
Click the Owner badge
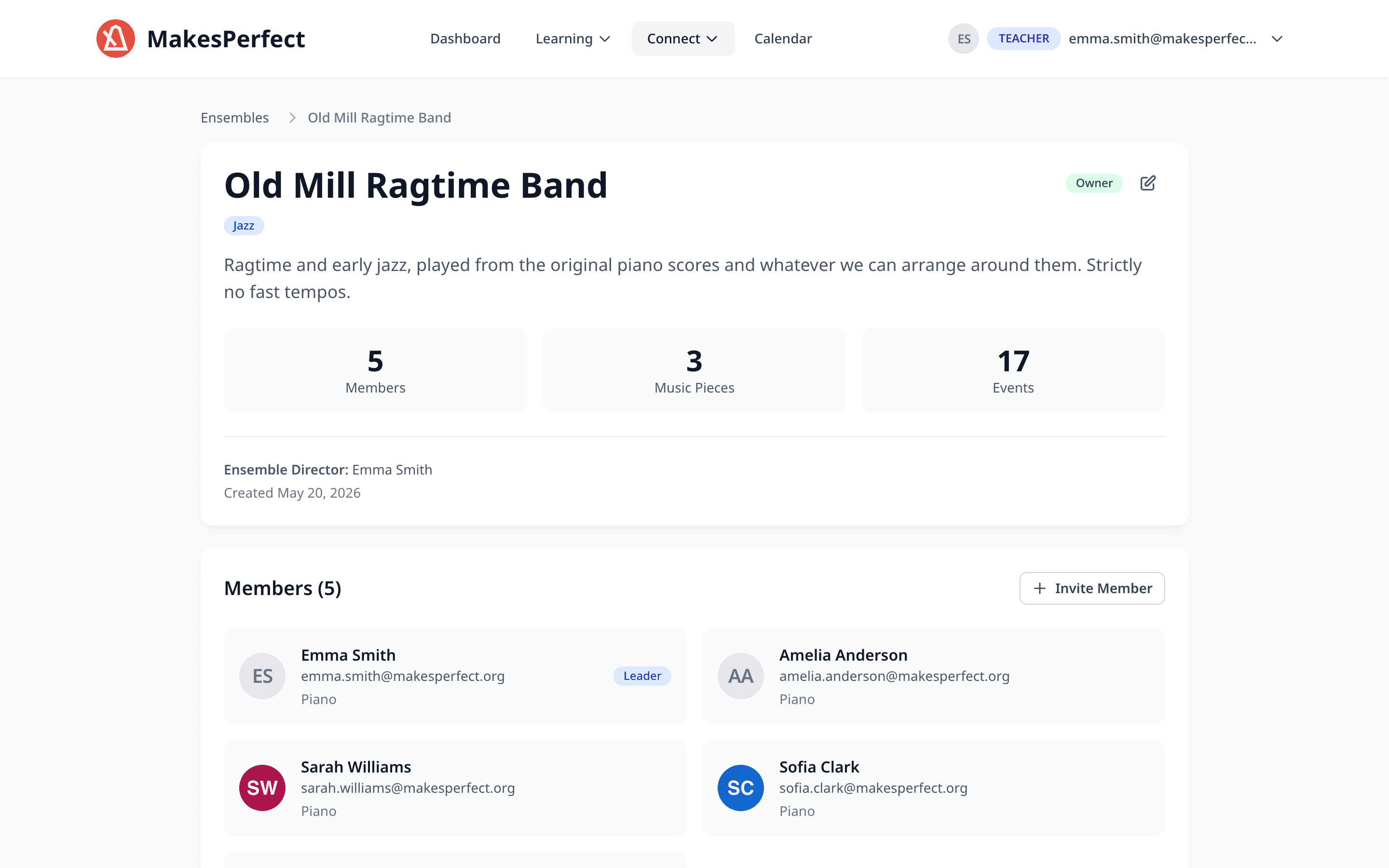1094,183
